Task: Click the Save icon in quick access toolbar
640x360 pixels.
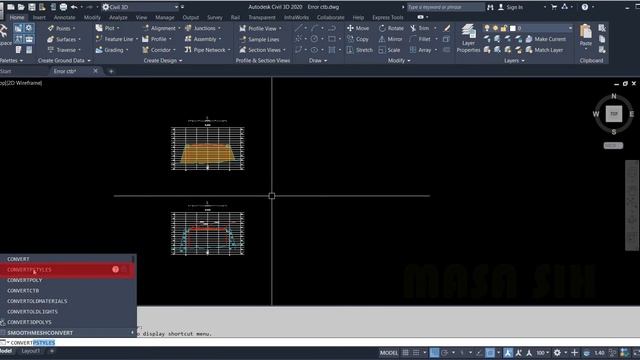Action: pyautogui.click(x=31, y=7)
